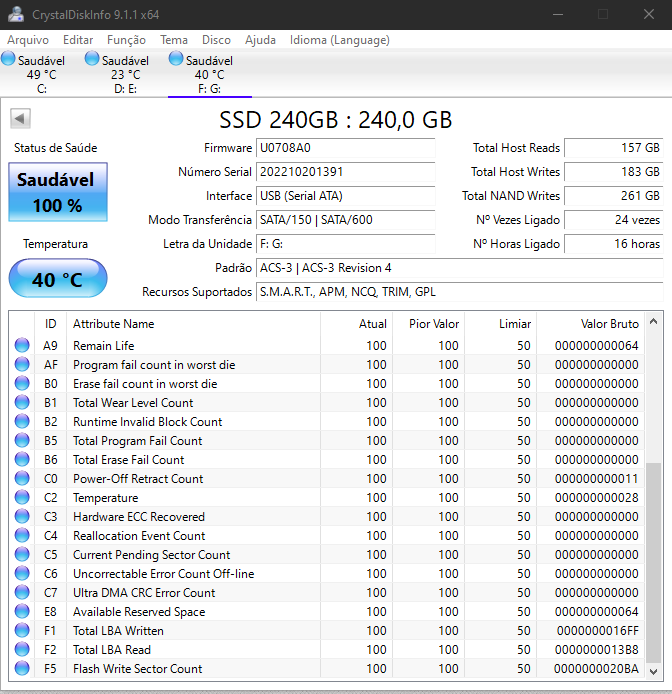Click the Padrão field ACS-3 Revision 4
This screenshot has width=672, height=694.
click(x=460, y=268)
